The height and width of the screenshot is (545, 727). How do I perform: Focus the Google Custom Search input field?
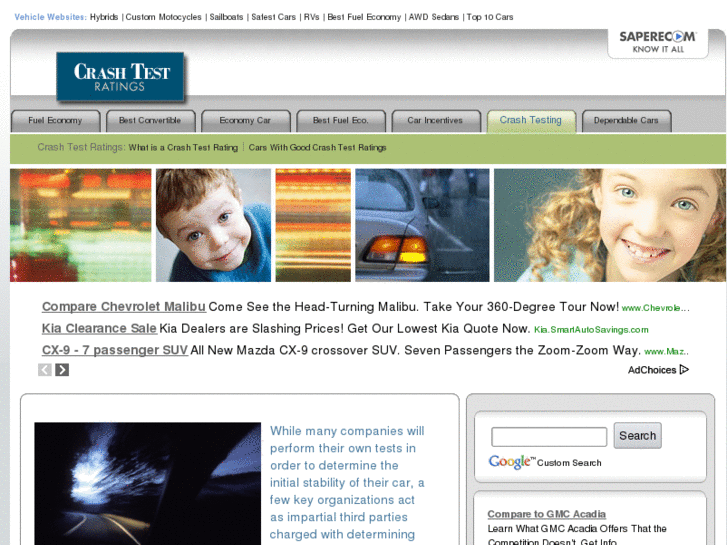coord(549,437)
